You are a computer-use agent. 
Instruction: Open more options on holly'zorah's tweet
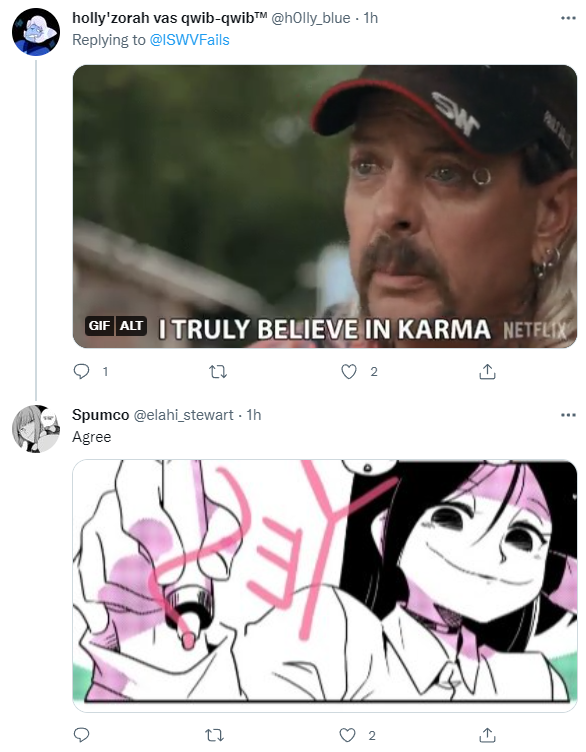pos(568,18)
